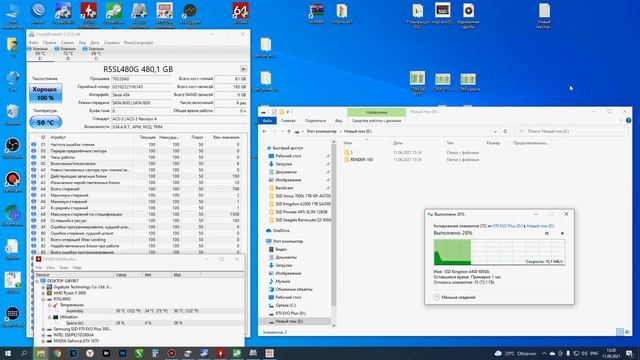
Task: Click the 50 °C temperature button
Action: 45,122
